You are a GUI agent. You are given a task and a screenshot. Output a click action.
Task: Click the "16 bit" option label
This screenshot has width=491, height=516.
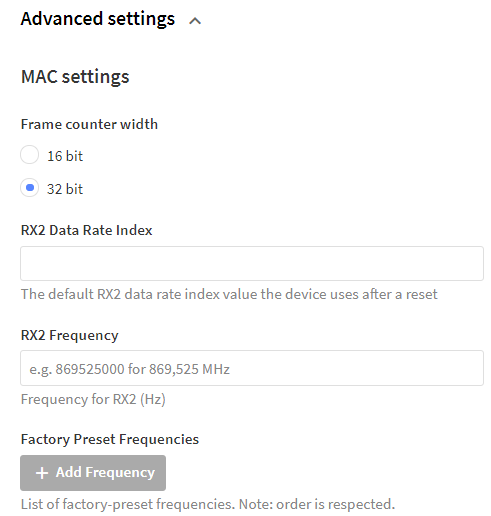click(x=65, y=156)
